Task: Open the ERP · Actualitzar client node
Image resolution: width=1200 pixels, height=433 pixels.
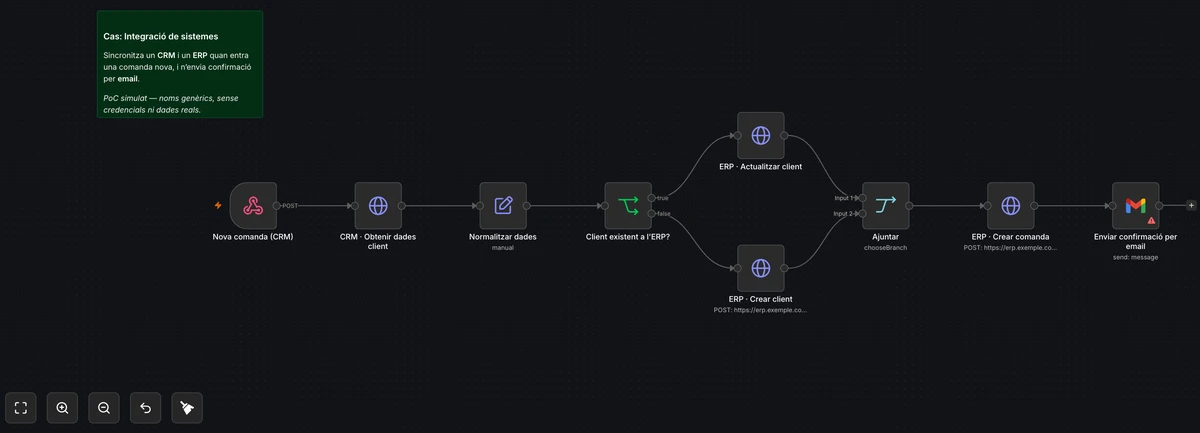Action: pyautogui.click(x=760, y=135)
